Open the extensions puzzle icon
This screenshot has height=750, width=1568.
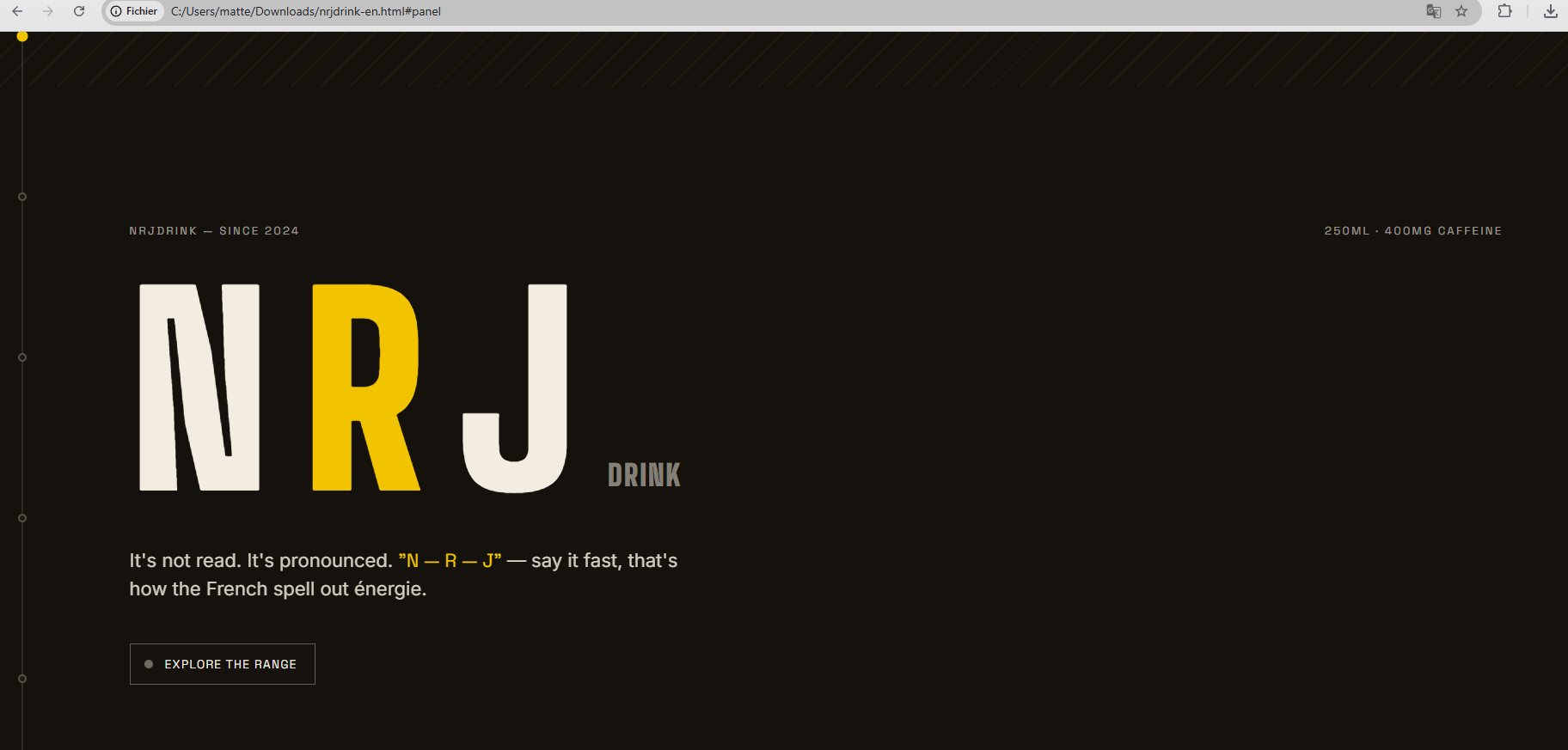1504,11
